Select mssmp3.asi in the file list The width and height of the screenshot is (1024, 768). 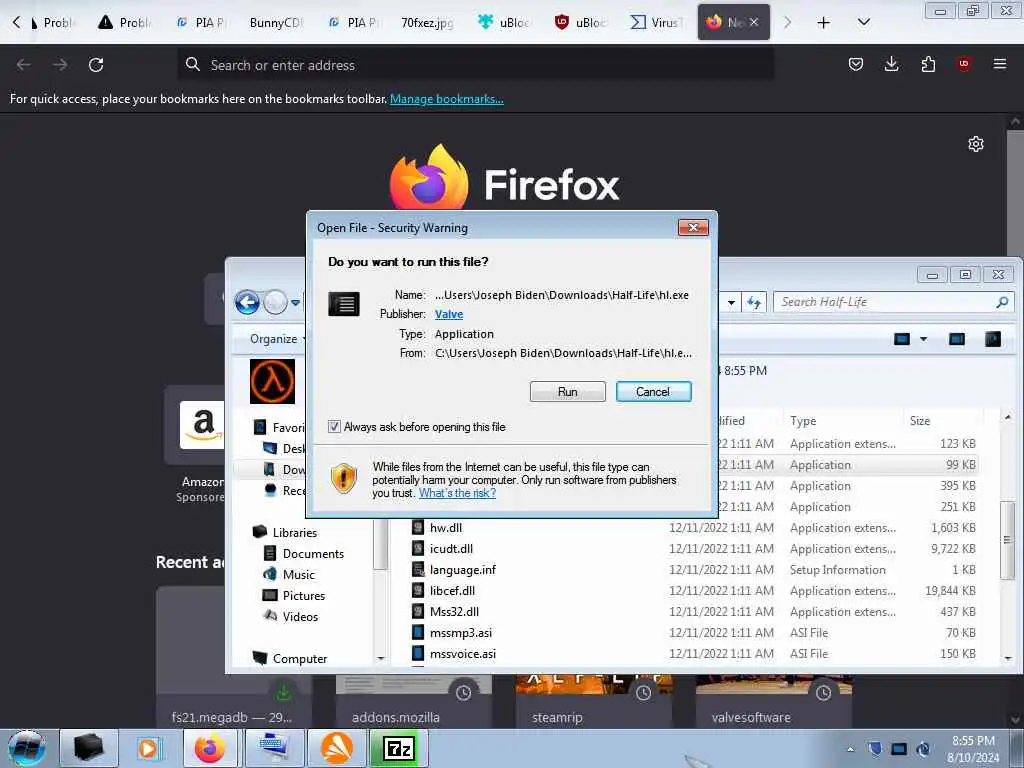460,632
